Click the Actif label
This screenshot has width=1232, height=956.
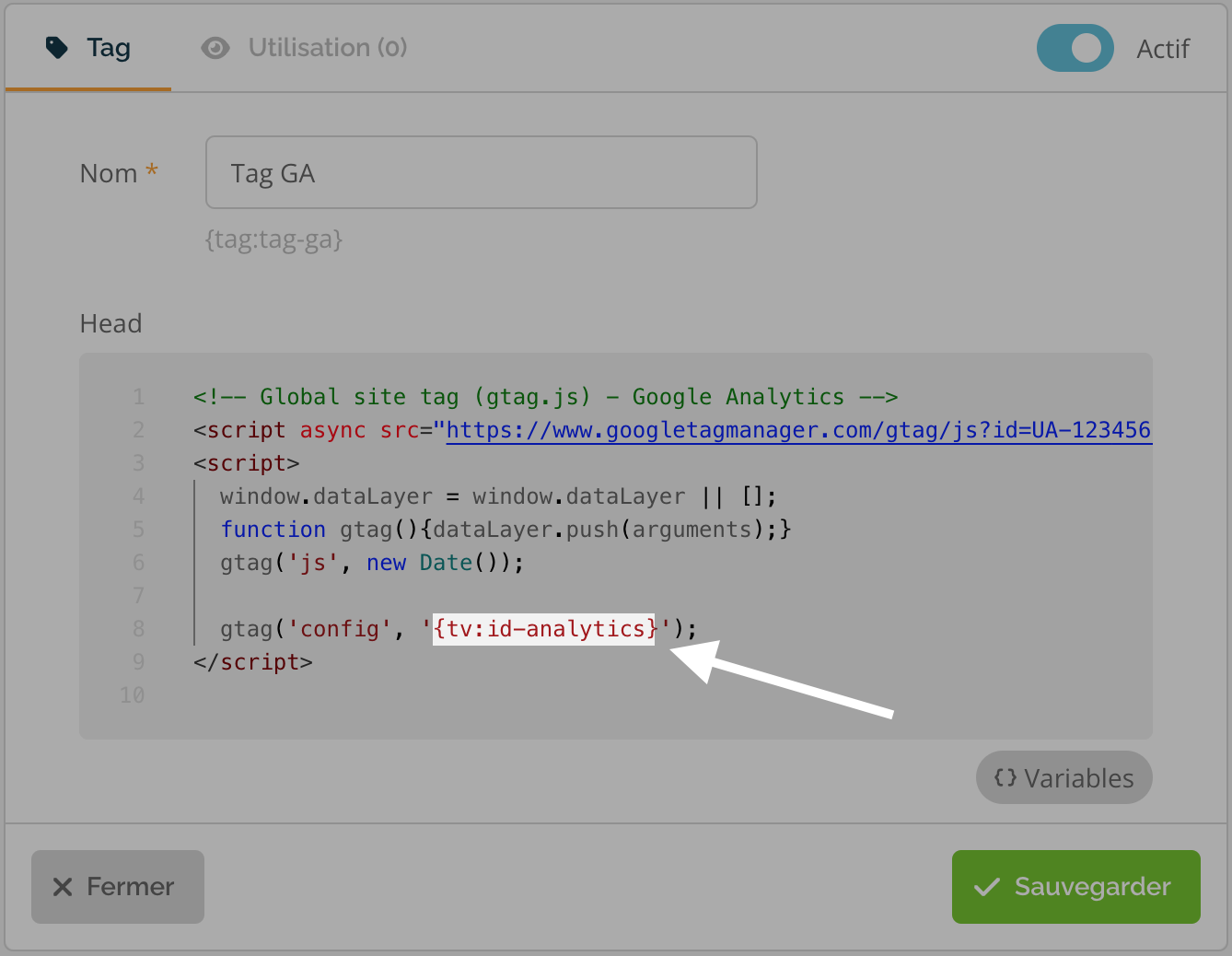1163,49
